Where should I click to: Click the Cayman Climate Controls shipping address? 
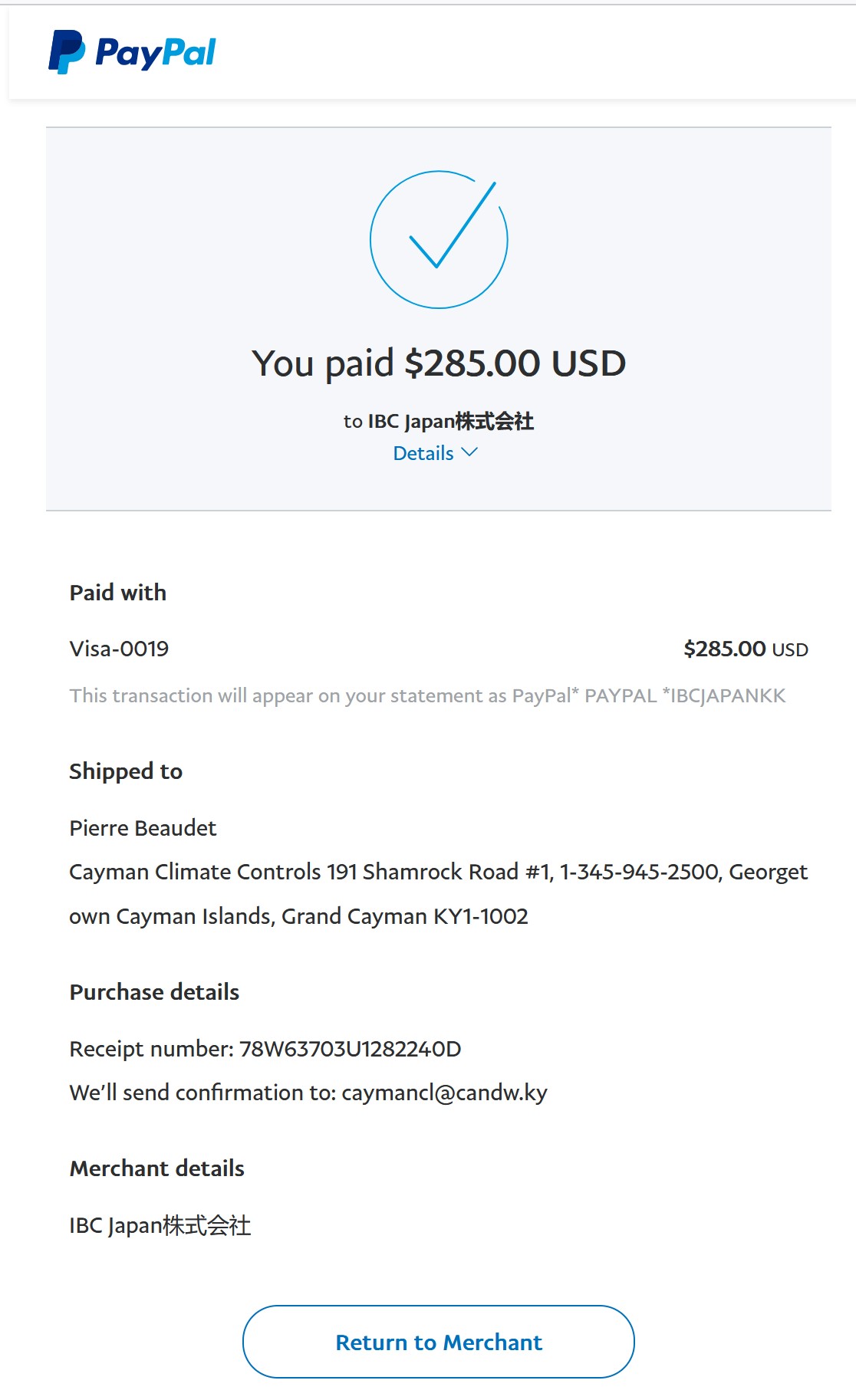click(x=439, y=894)
